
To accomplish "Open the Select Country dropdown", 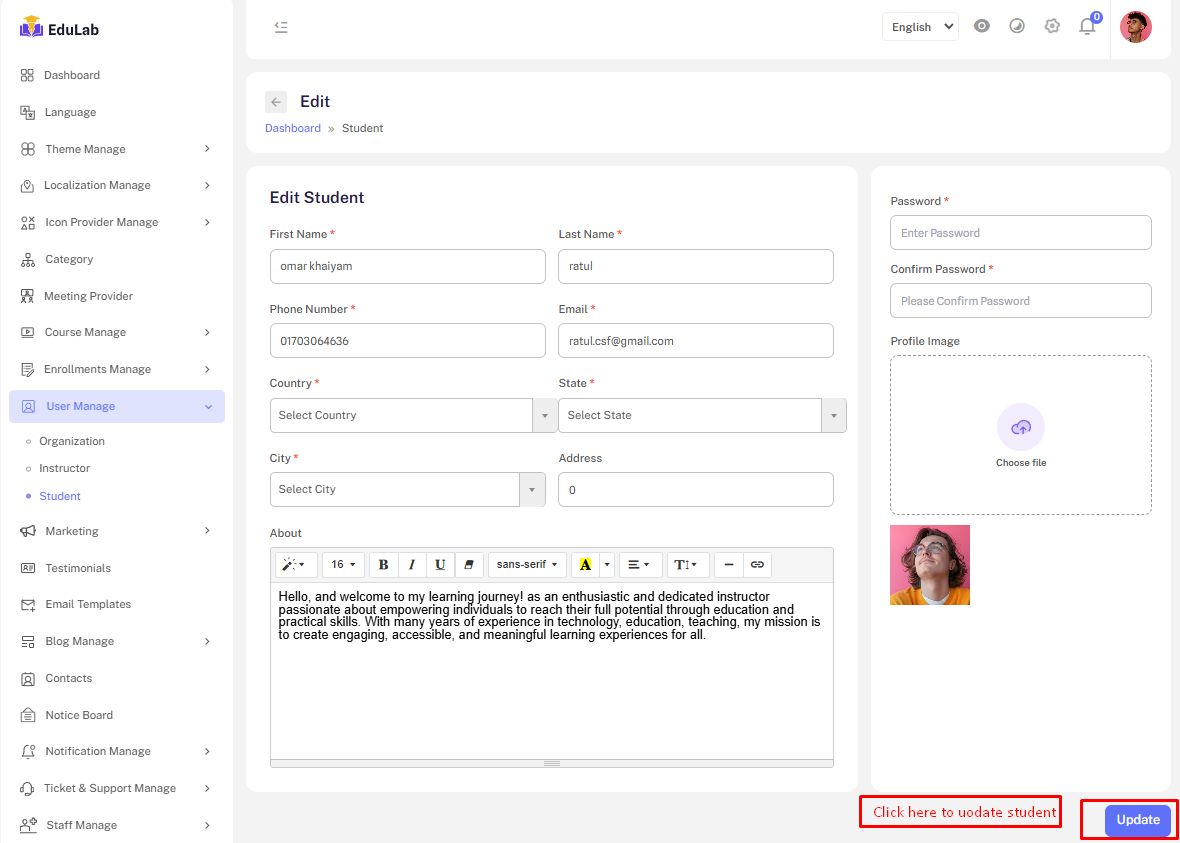I will click(413, 415).
